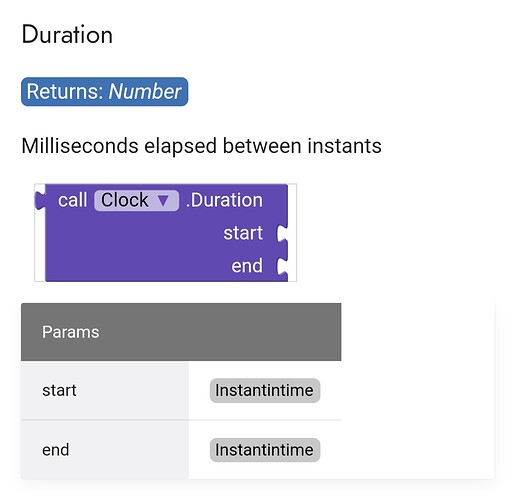This screenshot has height=500, width=515.
Task: Click the word Number in returns badge
Action: coord(145,92)
